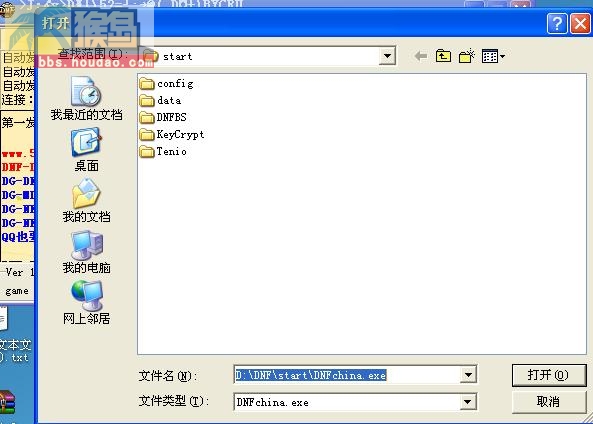This screenshot has width=593, height=424.
Task: Click the WinRAR archive desktop icon
Action: click(x=7, y=403)
